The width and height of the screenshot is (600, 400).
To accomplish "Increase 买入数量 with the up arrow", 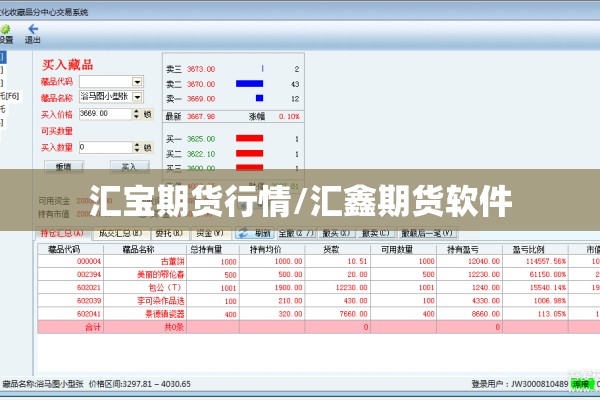I will (x=137, y=145).
